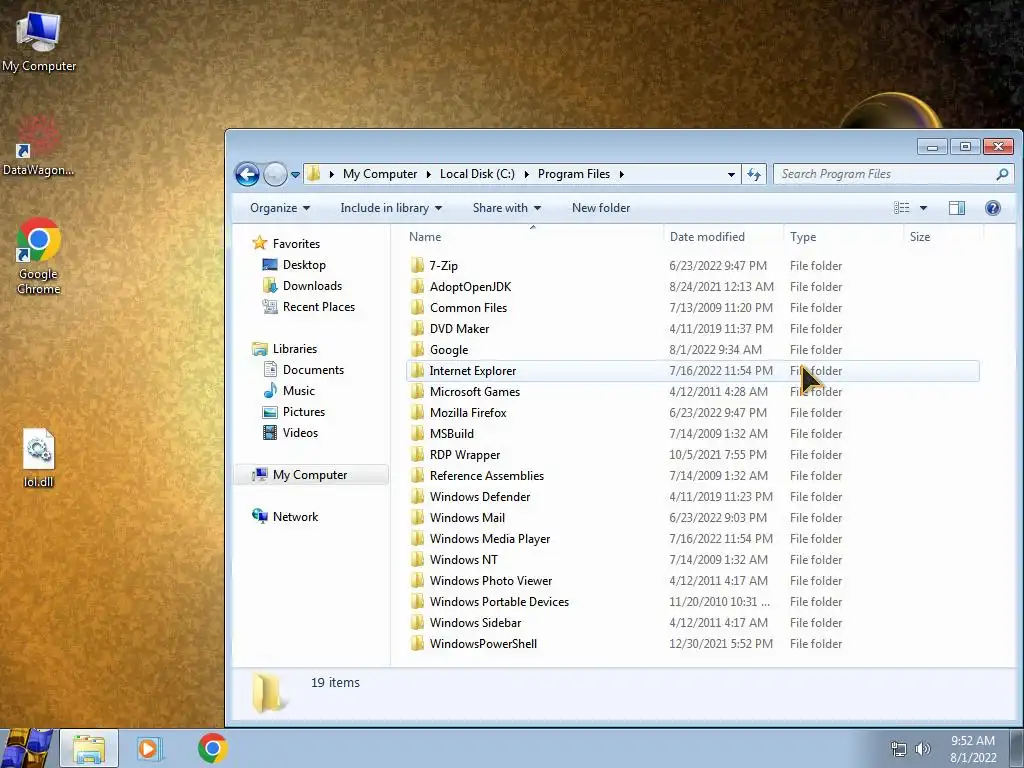Select the Google Chrome desktop shortcut
This screenshot has height=768, width=1024.
coord(38,256)
